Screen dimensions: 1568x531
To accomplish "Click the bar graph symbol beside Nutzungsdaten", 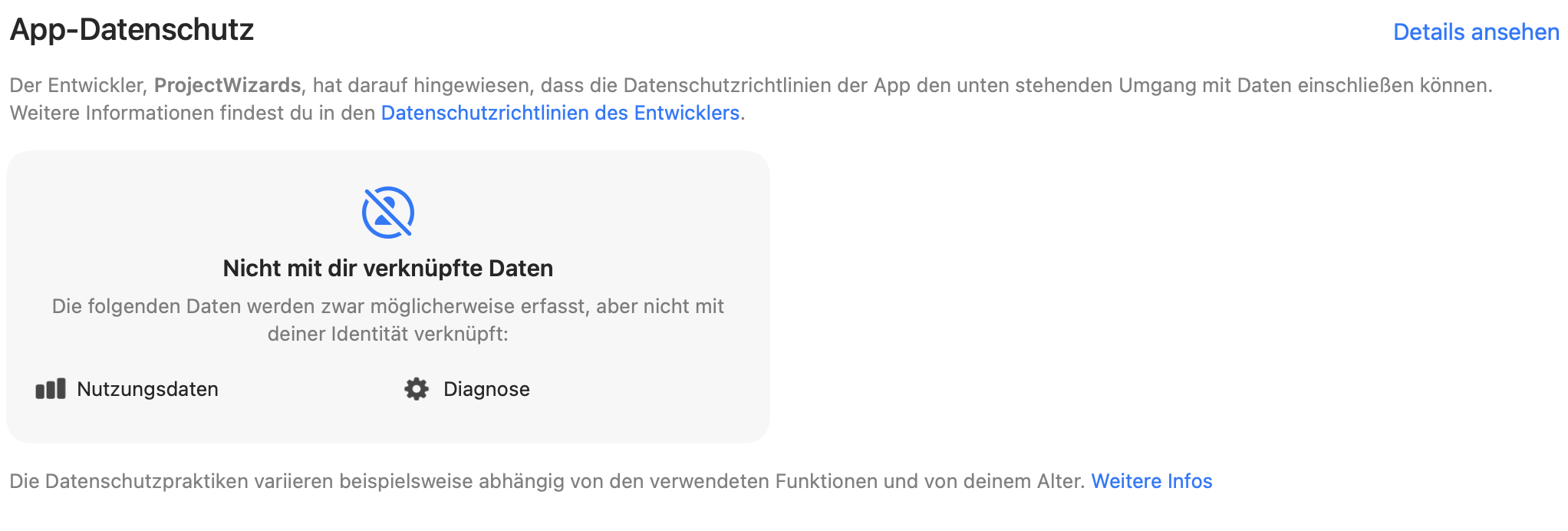I will click(x=49, y=389).
